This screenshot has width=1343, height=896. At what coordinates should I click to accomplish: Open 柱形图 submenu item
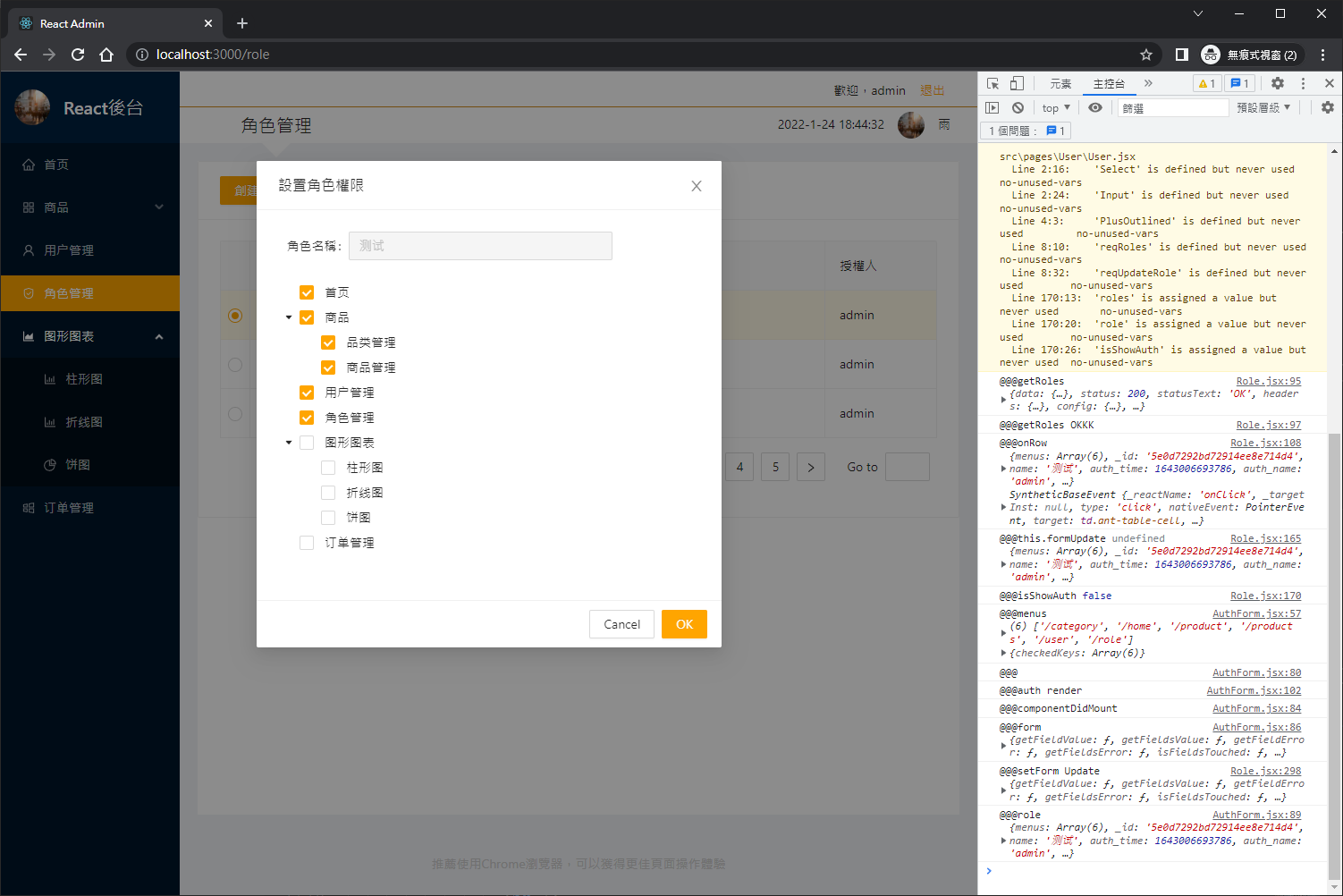coord(90,379)
